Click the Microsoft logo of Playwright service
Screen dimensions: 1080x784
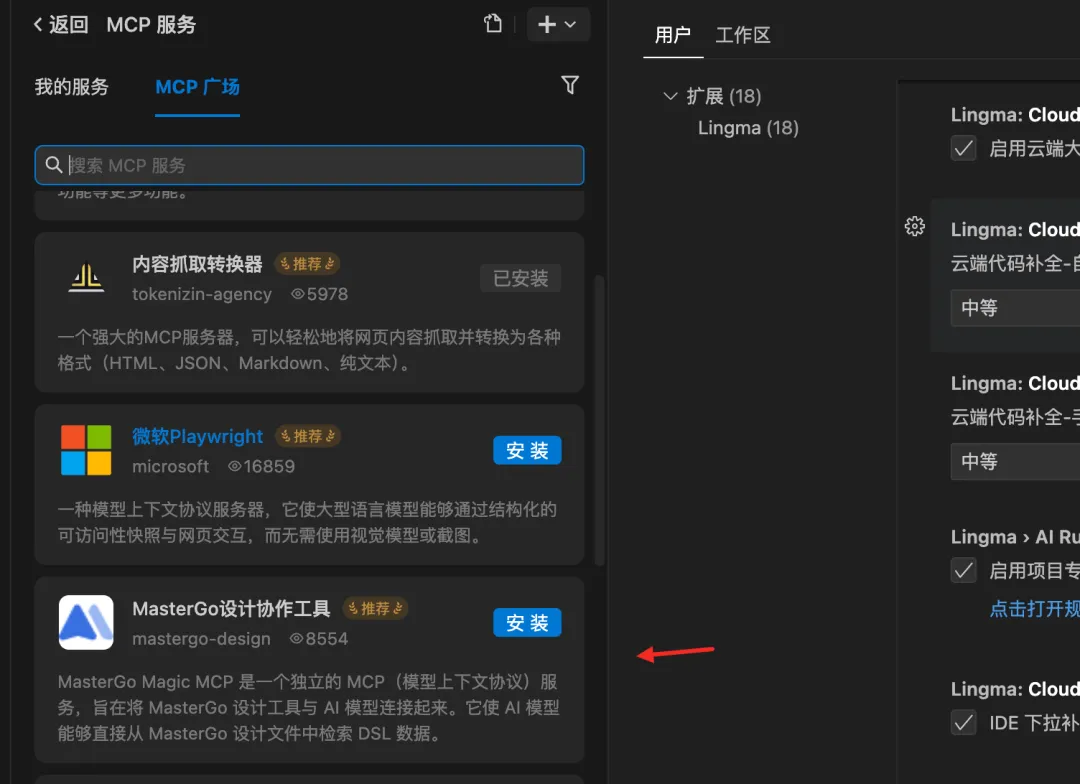coord(86,451)
